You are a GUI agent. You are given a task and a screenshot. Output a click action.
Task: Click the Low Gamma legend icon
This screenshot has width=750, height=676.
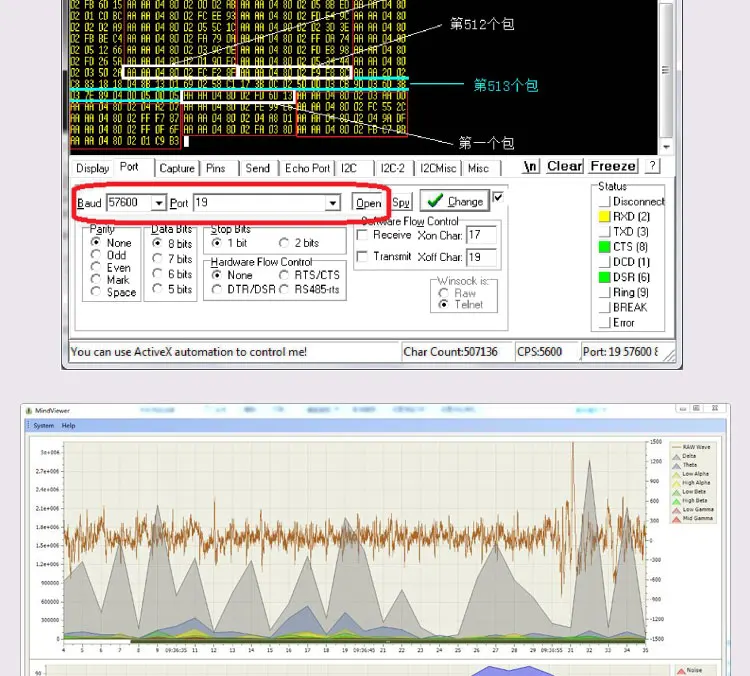(676, 510)
